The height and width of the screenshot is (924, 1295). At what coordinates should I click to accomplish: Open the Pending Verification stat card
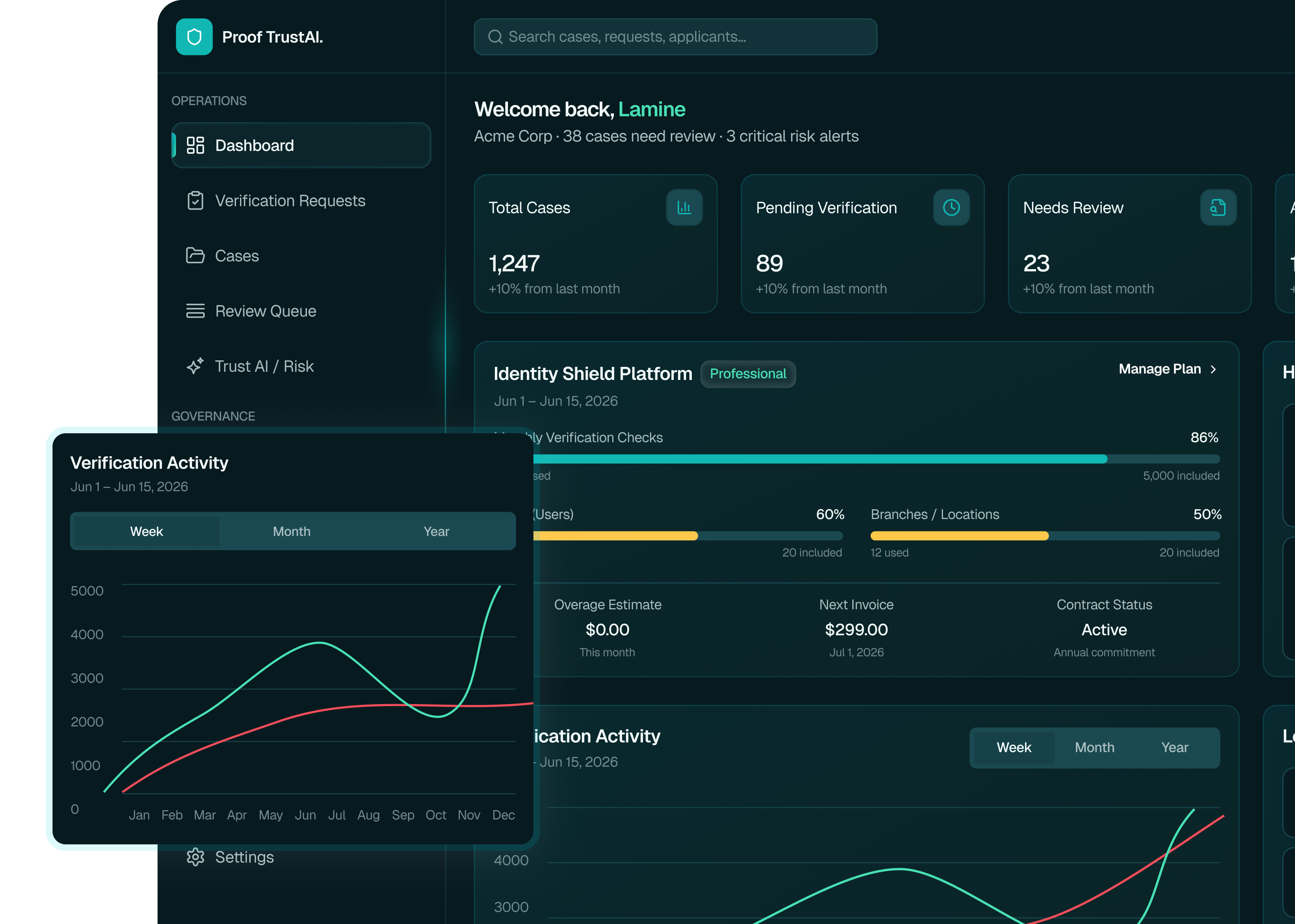(x=863, y=244)
